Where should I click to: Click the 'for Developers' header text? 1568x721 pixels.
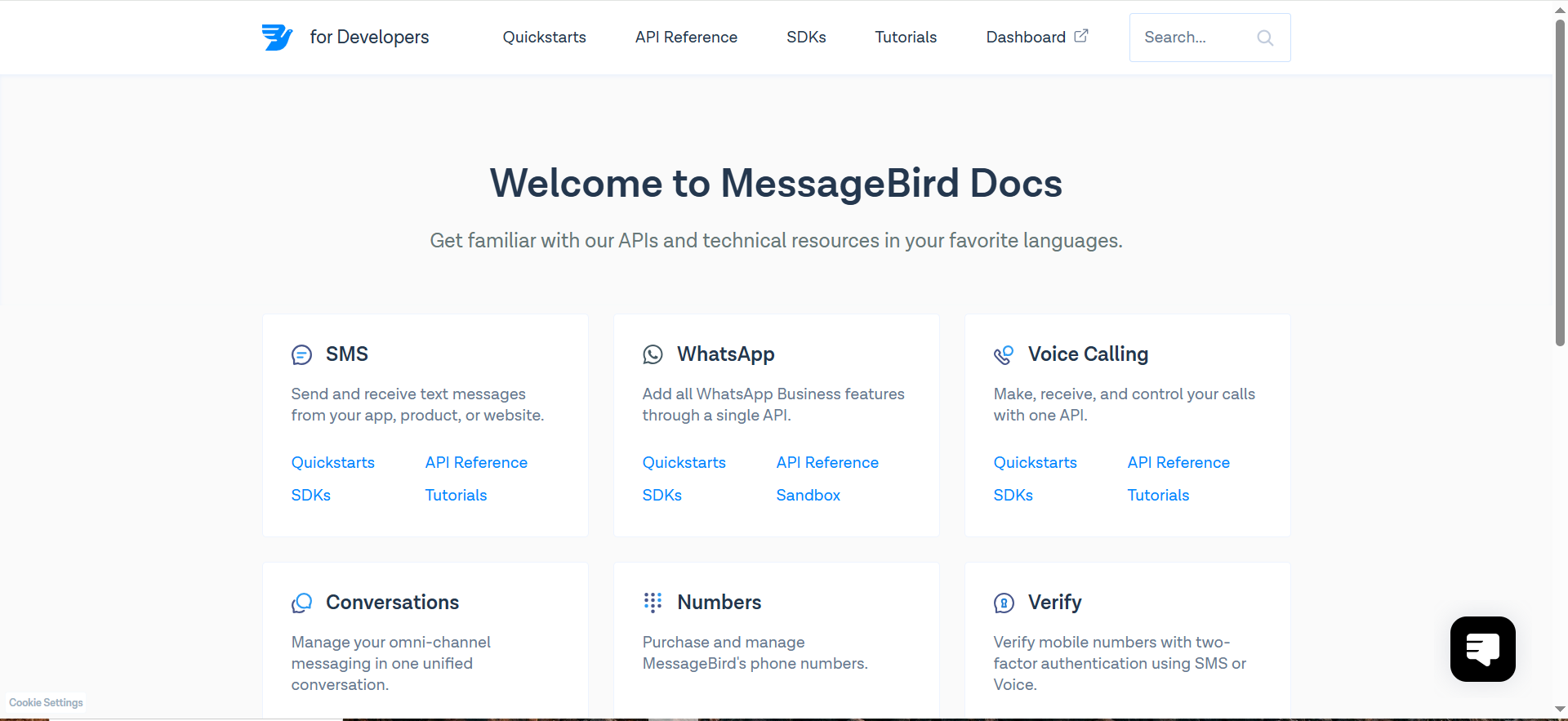click(x=369, y=37)
